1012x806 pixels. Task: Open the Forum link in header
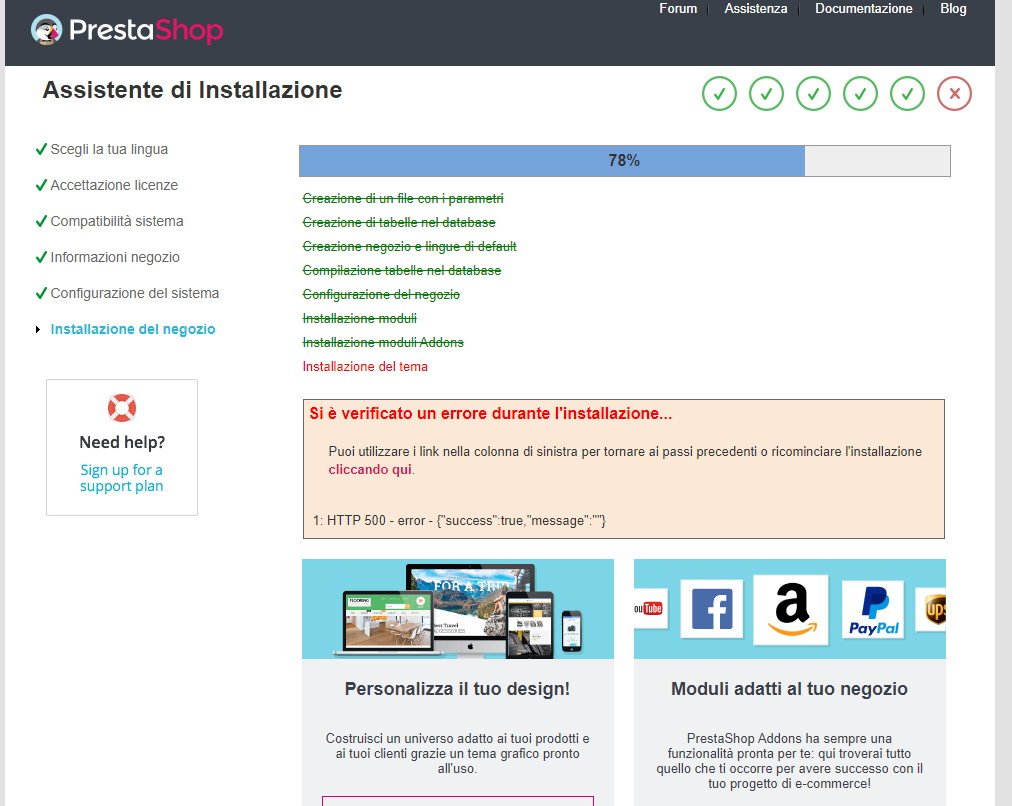coord(678,8)
